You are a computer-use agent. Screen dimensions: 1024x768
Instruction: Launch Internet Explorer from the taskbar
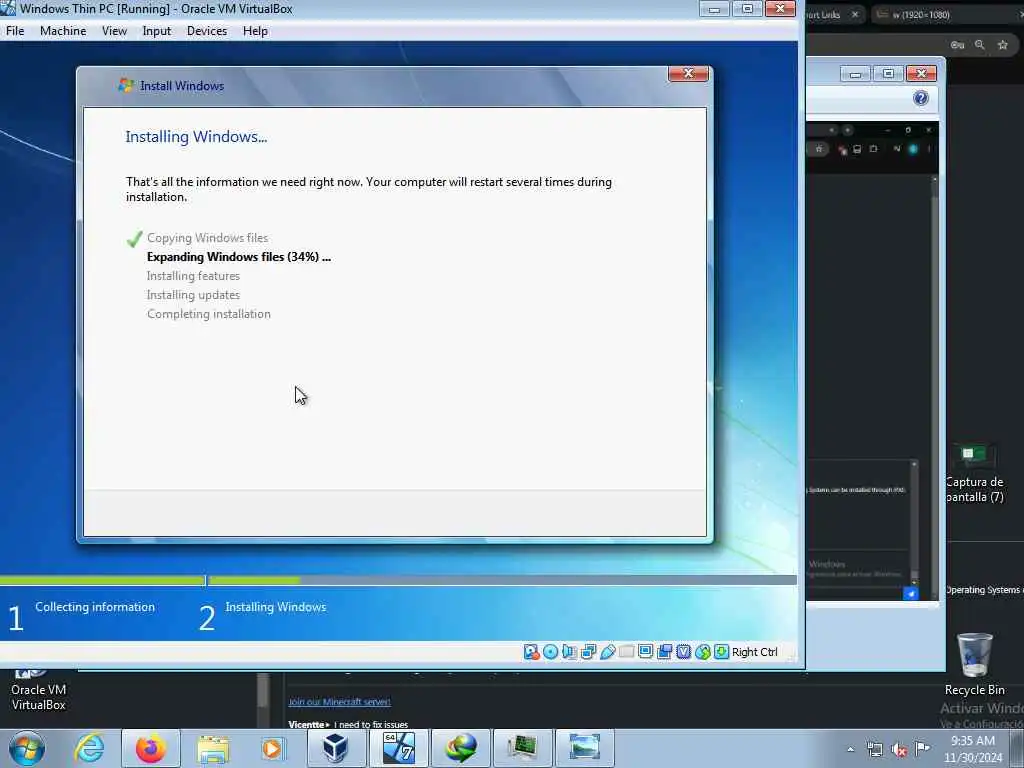[89, 748]
